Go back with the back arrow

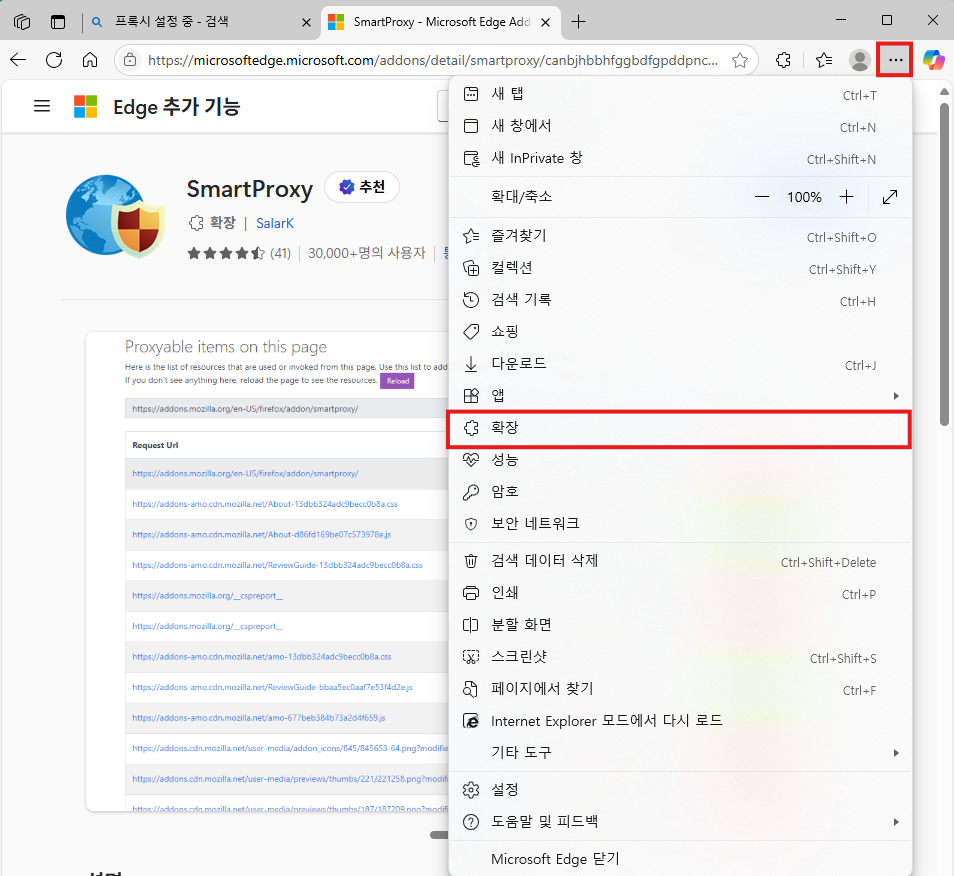[x=18, y=60]
